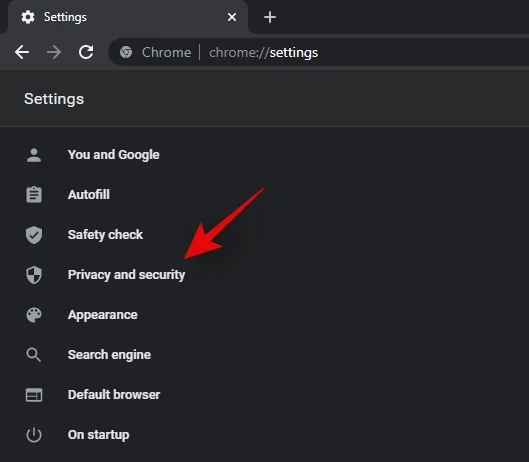
Task: Click the person icon beside You and Google
Action: [x=34, y=155]
